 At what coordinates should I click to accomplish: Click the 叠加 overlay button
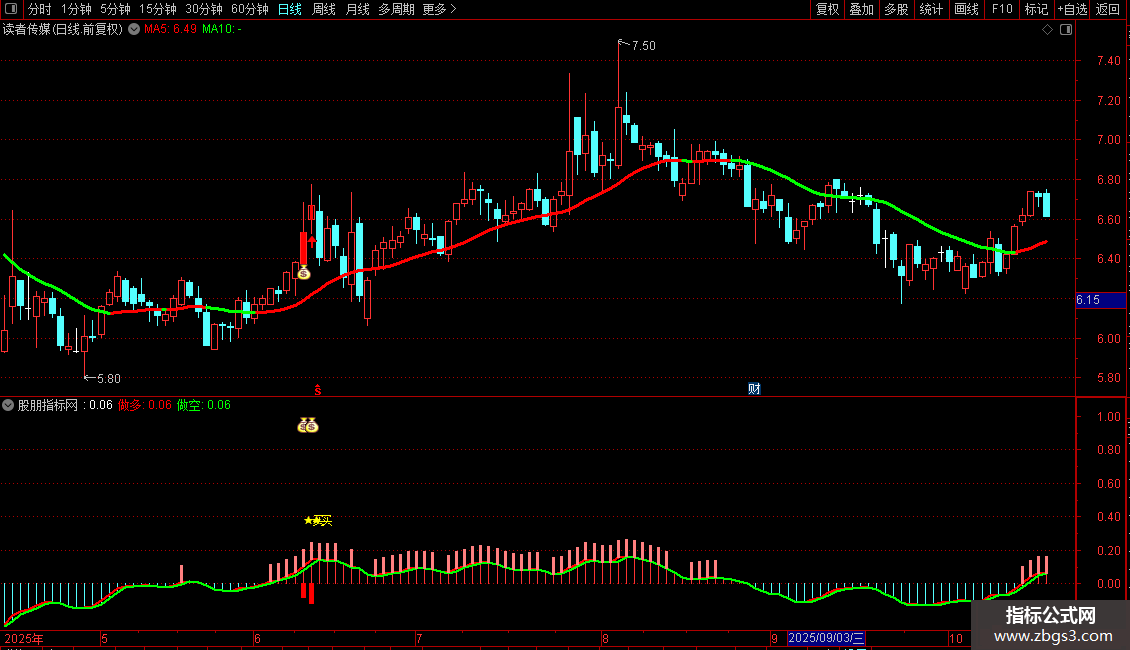tap(862, 9)
